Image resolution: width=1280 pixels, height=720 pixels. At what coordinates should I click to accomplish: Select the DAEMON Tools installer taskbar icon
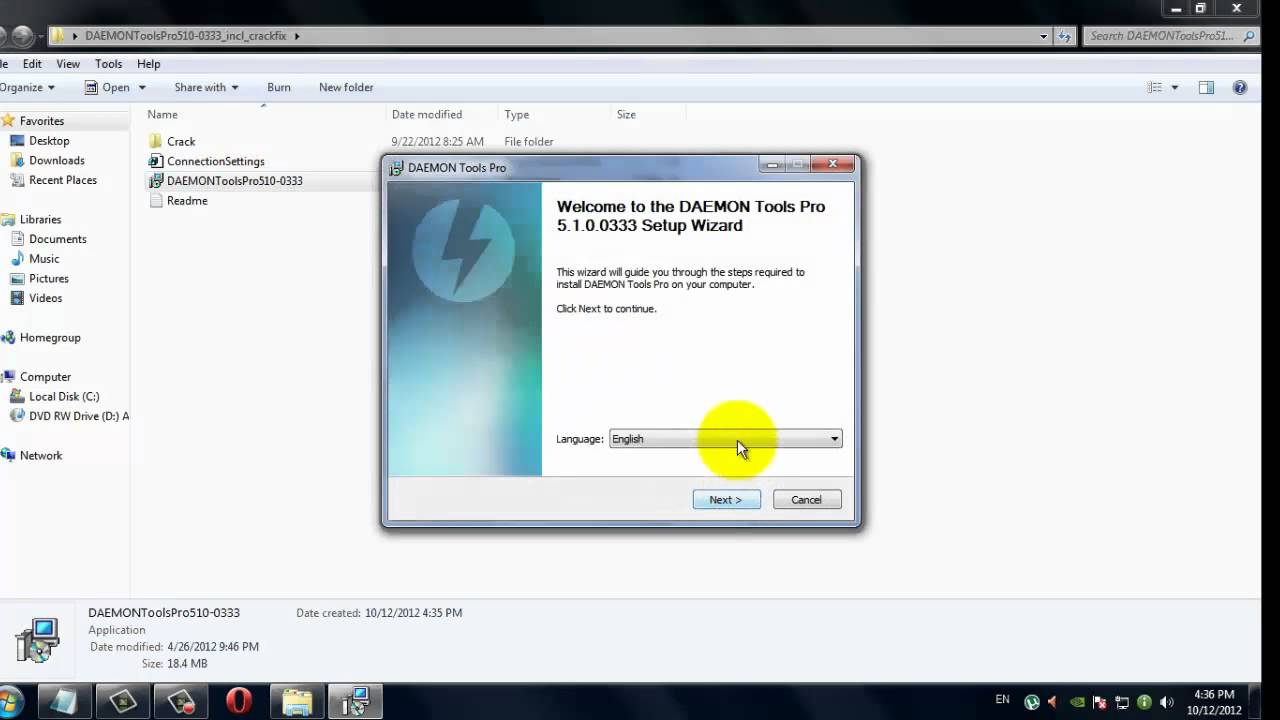pyautogui.click(x=355, y=701)
